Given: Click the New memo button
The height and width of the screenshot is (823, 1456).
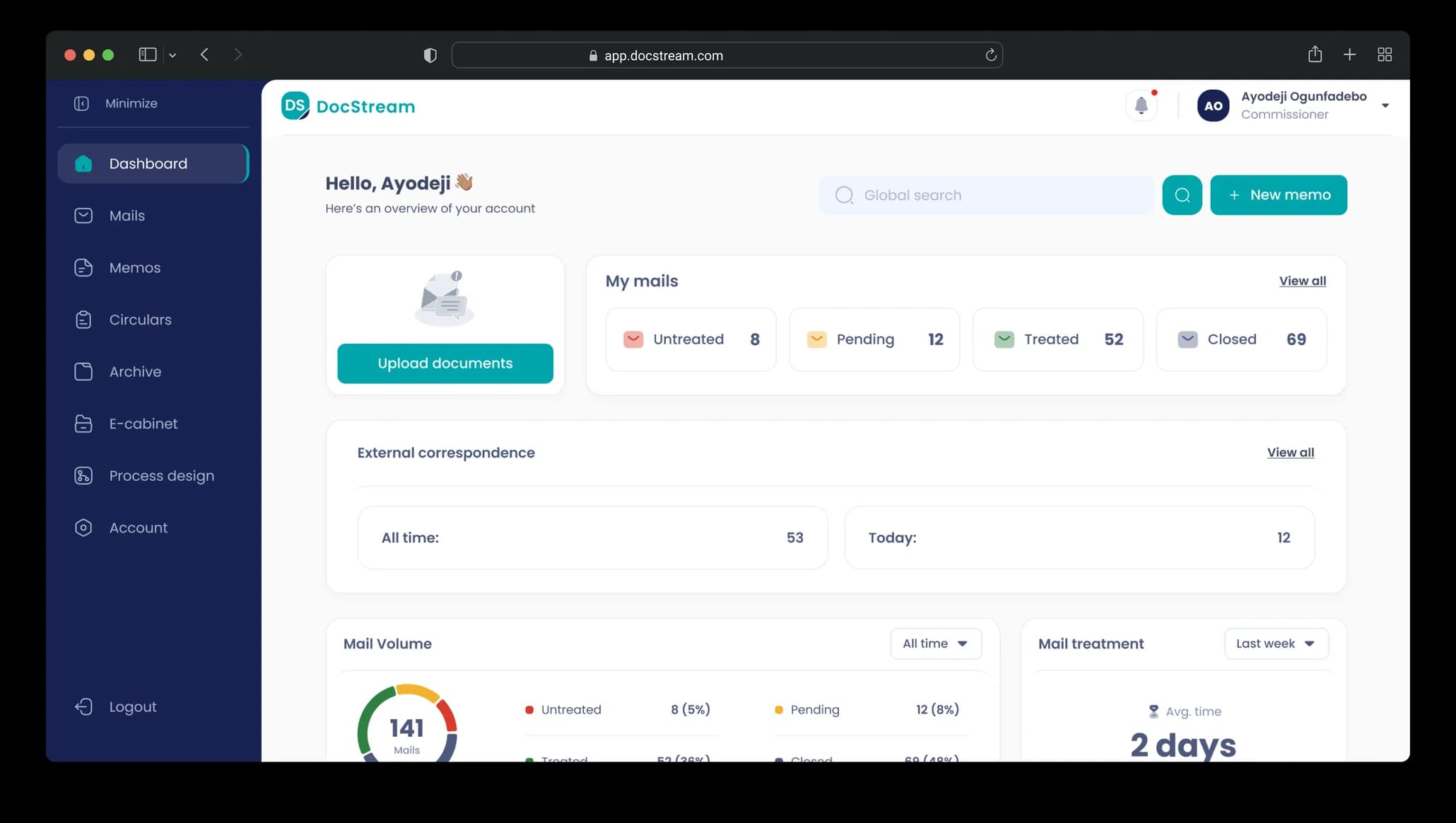Looking at the screenshot, I should [1279, 195].
